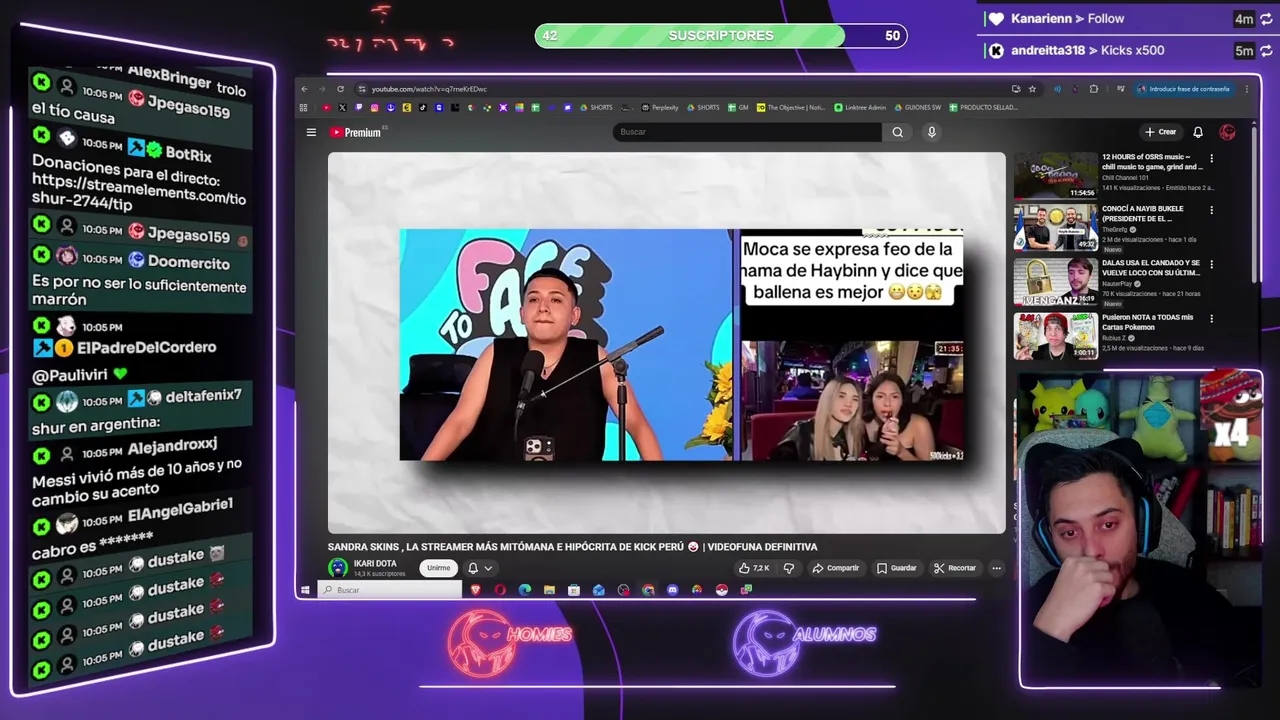Open the X (Twitter) bookmark icon
Image resolution: width=1280 pixels, height=720 pixels.
tap(342, 107)
